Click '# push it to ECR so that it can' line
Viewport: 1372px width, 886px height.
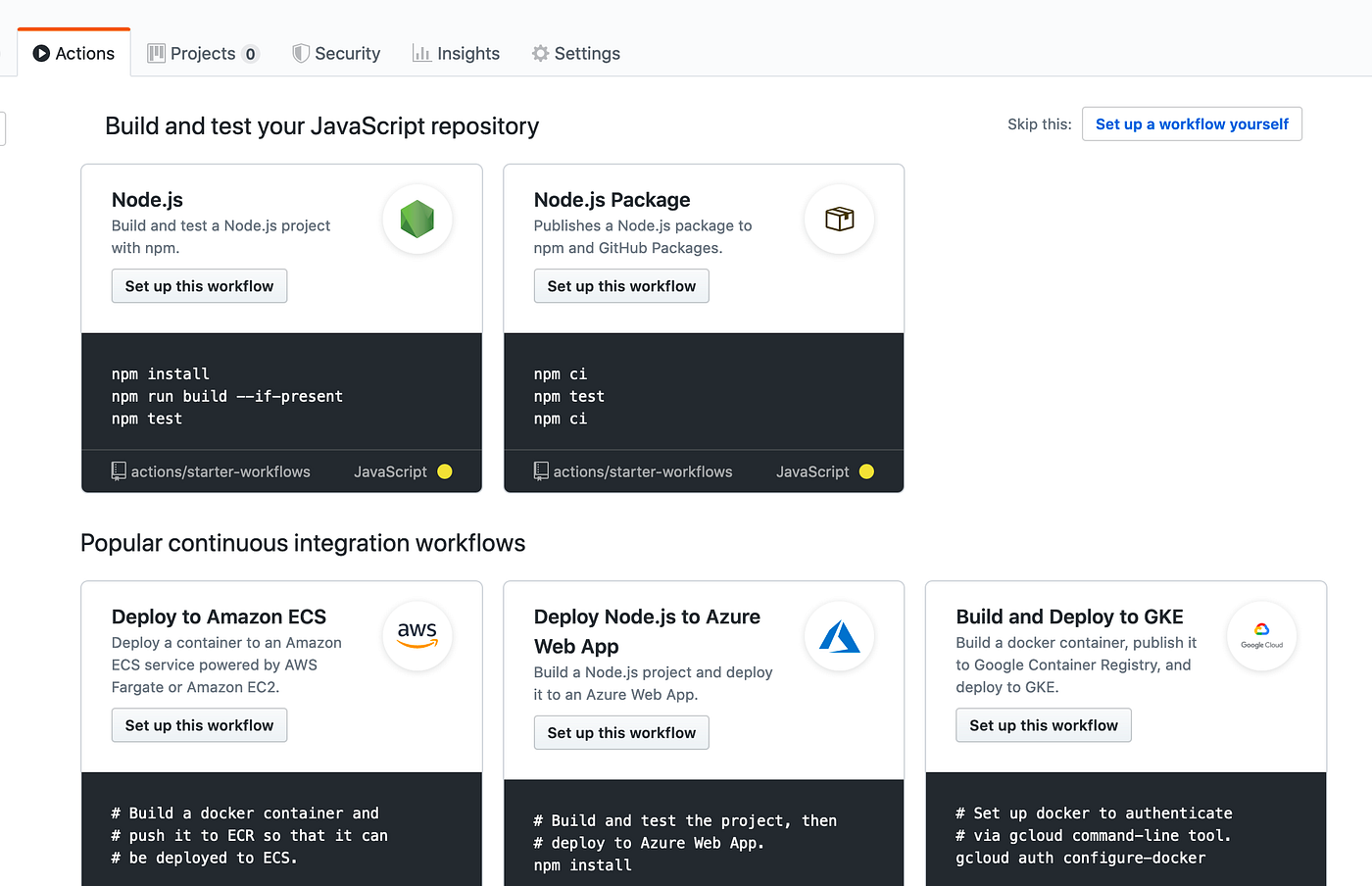coord(250,835)
